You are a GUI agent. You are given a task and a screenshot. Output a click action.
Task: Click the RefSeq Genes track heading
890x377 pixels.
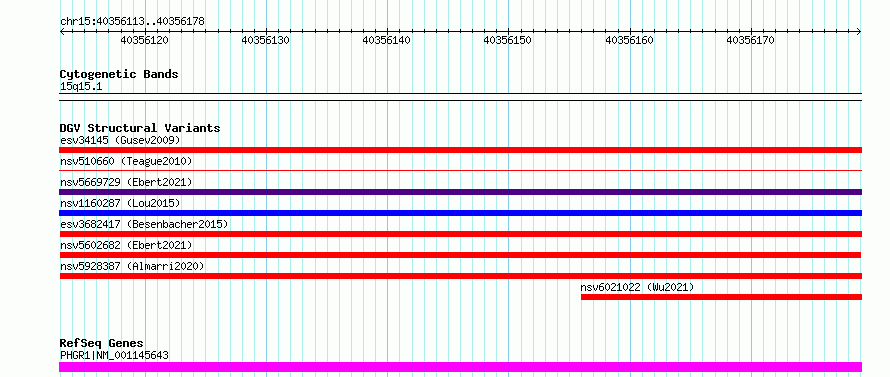click(x=102, y=343)
